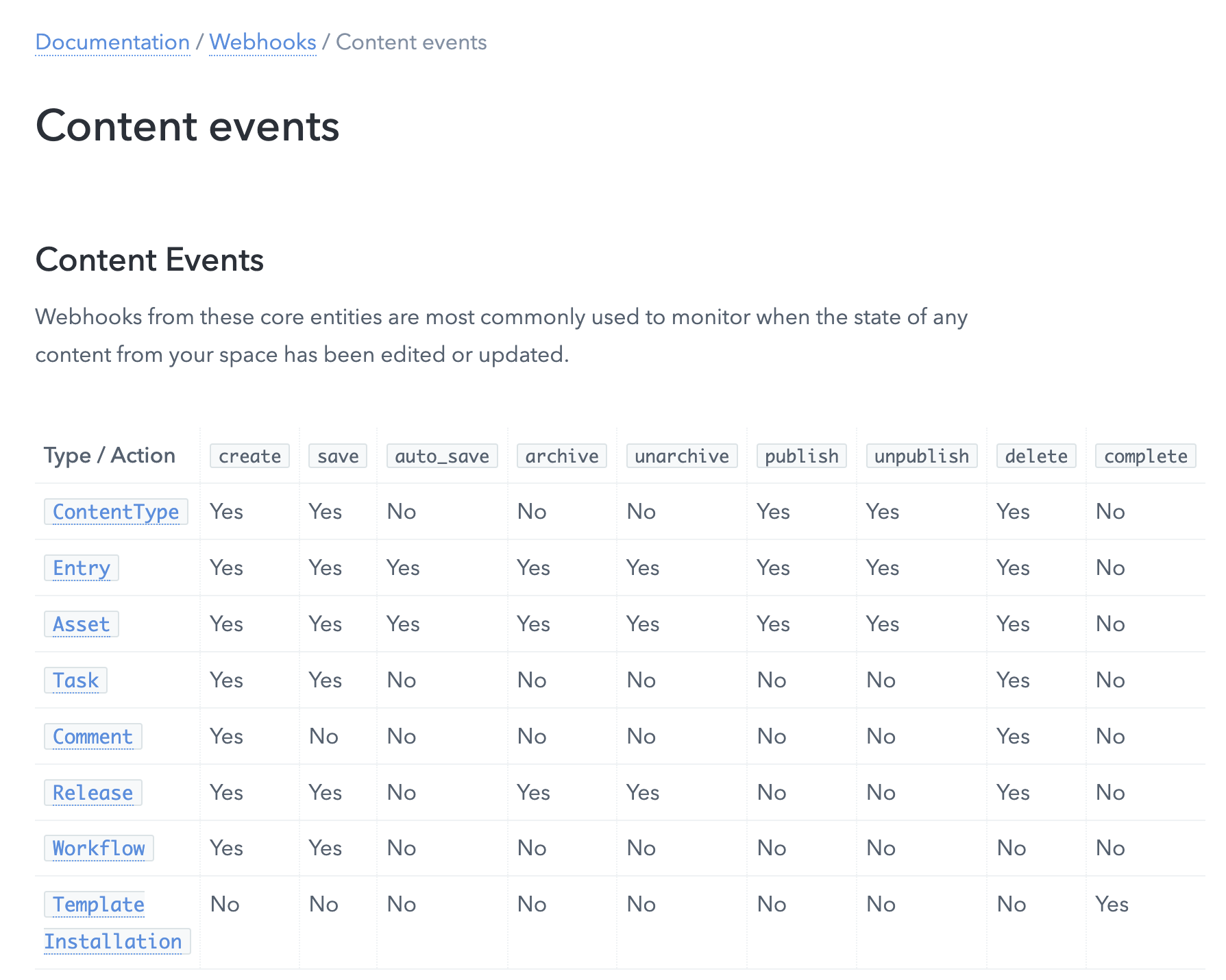Viewport: 1226px width, 980px height.
Task: Click the Entry type link
Action: 82,568
